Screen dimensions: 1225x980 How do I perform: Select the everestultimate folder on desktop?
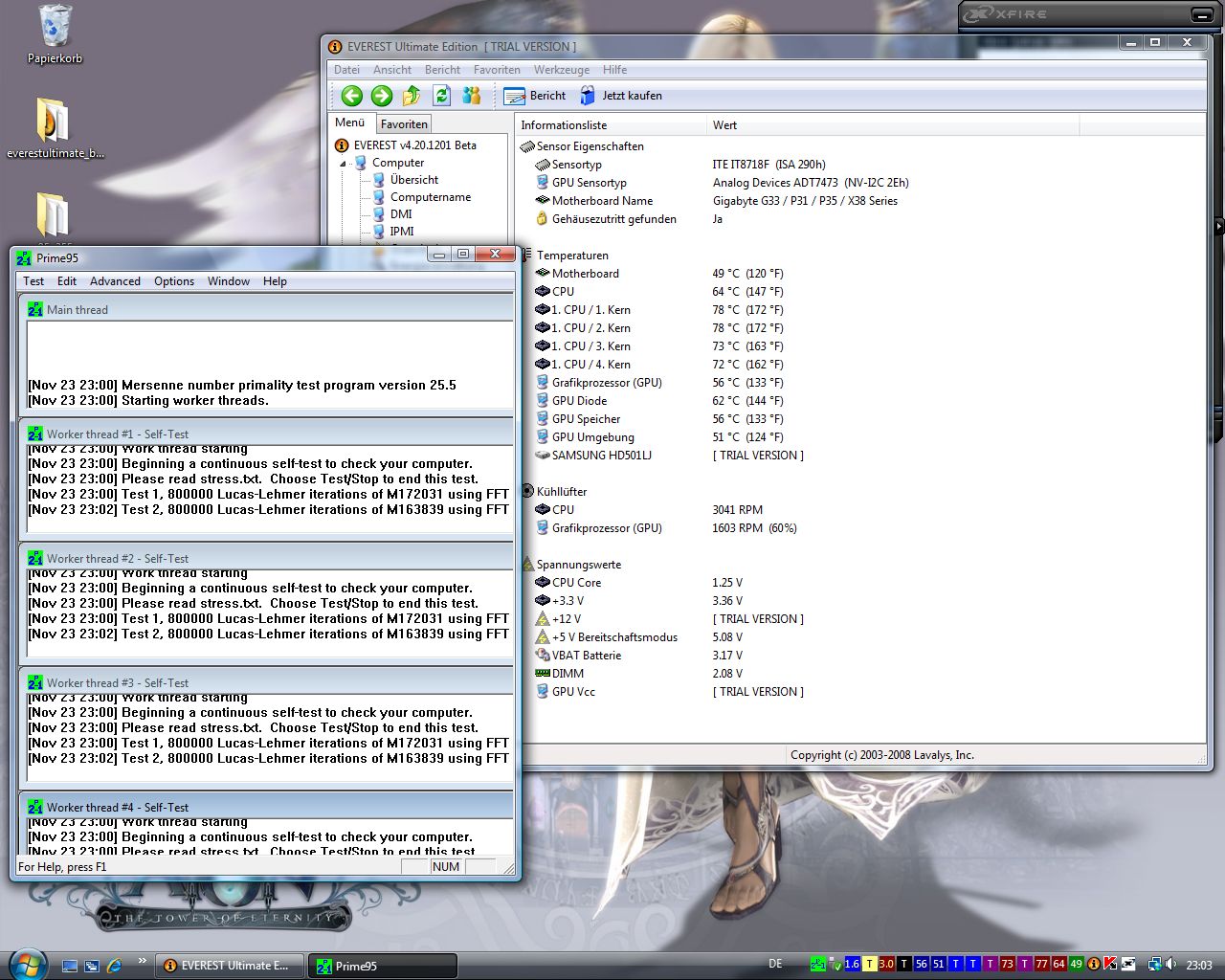click(55, 128)
